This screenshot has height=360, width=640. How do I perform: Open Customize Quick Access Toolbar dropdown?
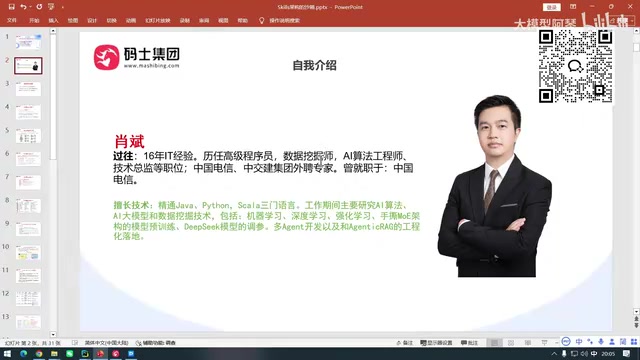coord(62,7)
